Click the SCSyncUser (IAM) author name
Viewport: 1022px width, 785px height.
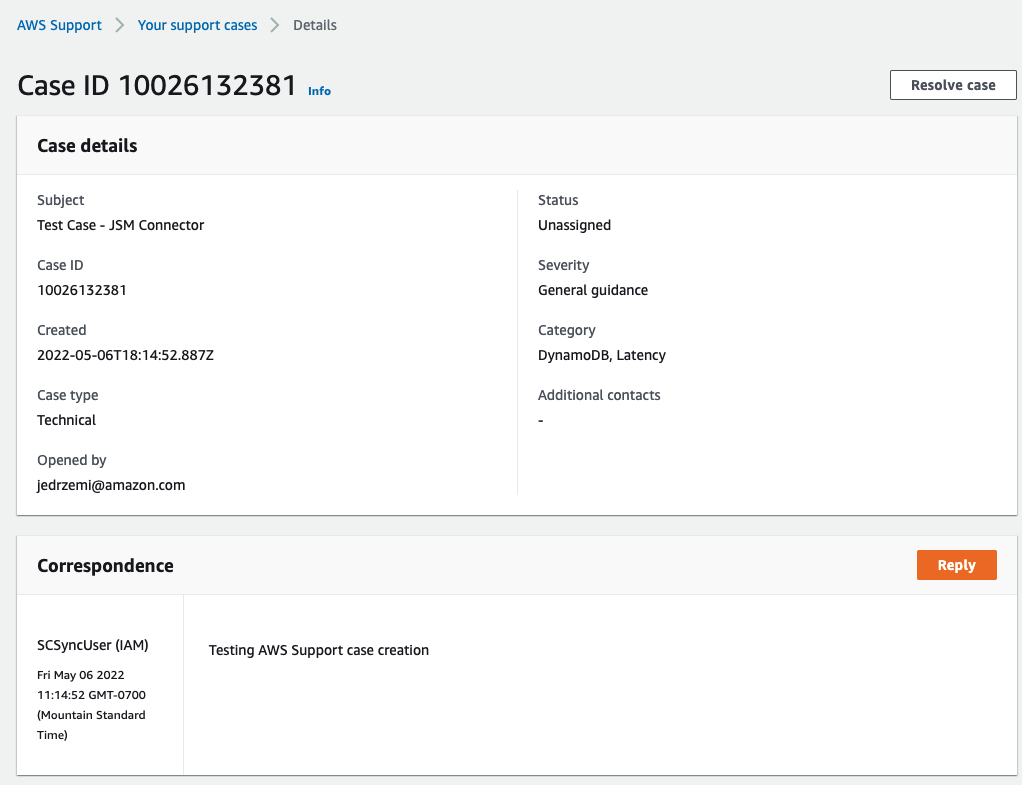92,645
